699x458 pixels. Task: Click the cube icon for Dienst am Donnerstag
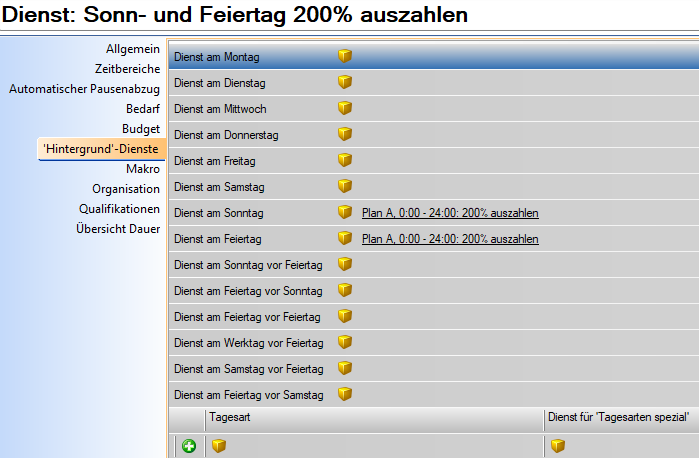click(x=345, y=134)
